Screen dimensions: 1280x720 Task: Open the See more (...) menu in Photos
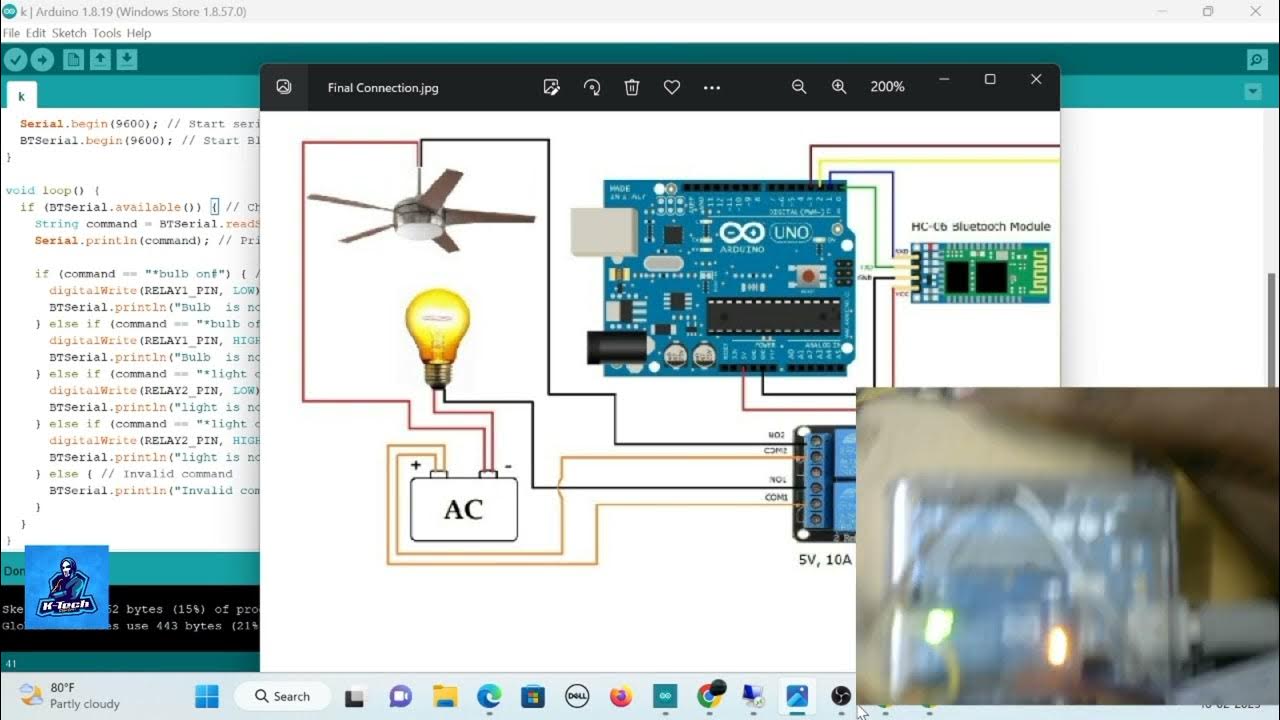(x=712, y=87)
